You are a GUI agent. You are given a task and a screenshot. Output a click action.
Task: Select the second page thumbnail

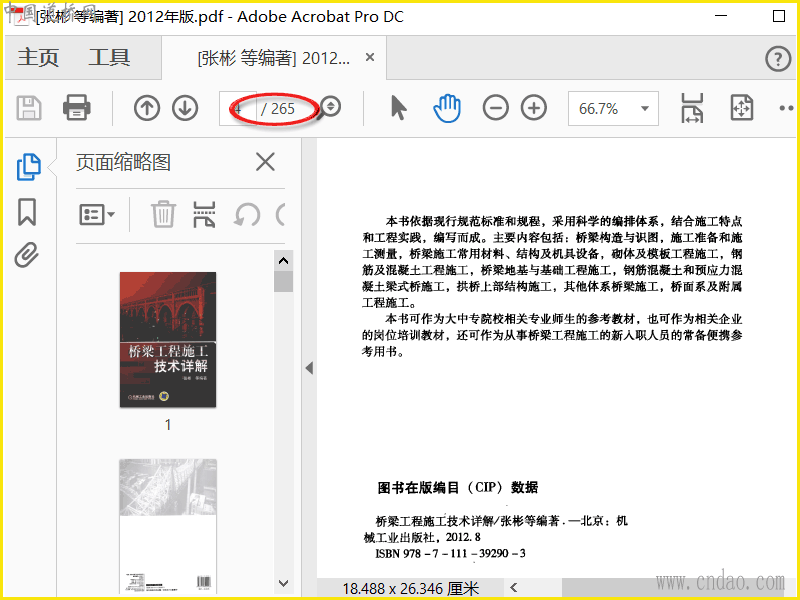168,527
